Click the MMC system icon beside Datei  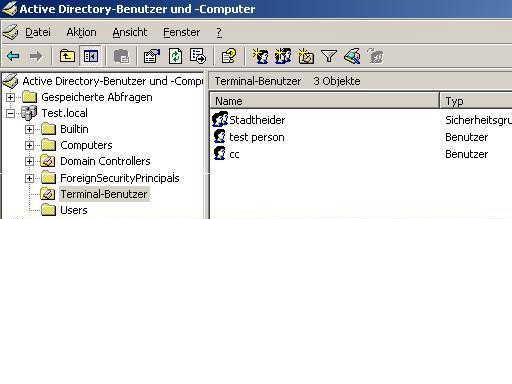click(11, 32)
